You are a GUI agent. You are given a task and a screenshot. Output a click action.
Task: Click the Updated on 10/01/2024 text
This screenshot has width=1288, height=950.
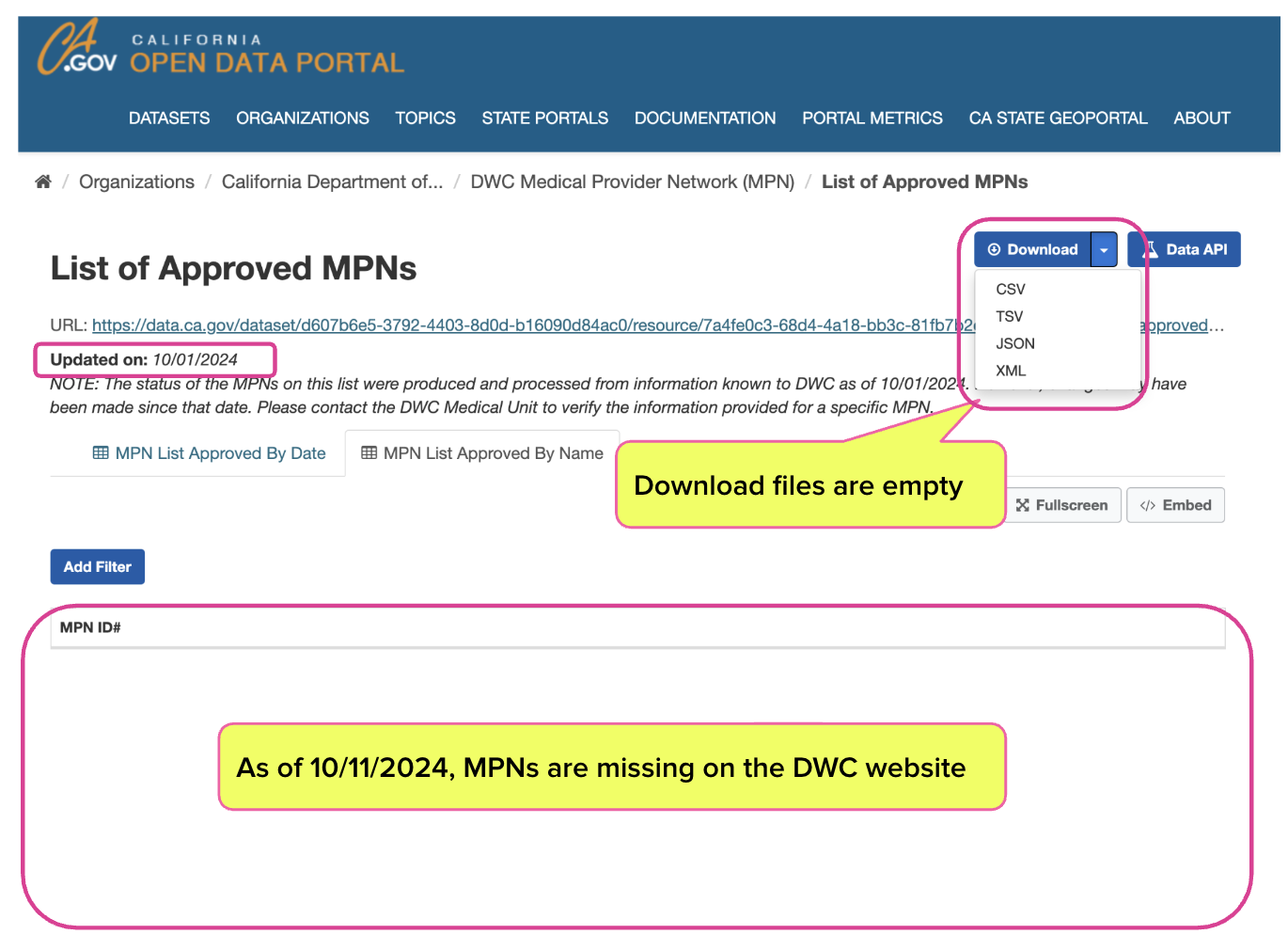(x=144, y=359)
